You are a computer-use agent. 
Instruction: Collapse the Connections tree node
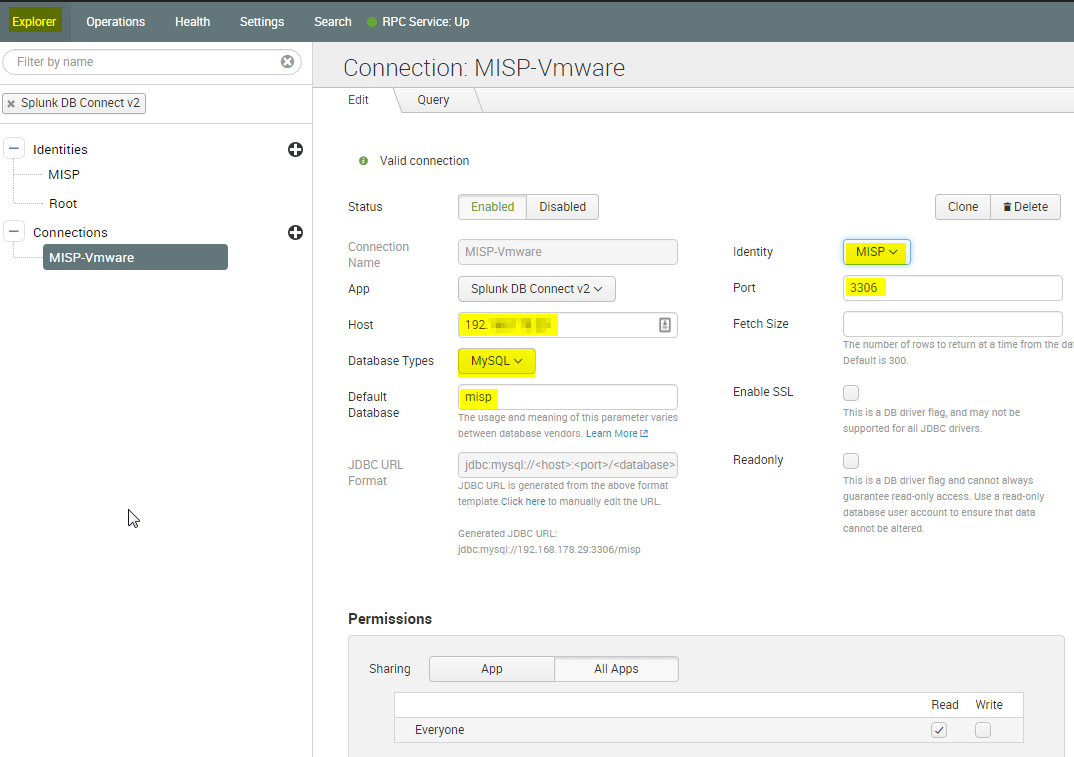pos(14,232)
